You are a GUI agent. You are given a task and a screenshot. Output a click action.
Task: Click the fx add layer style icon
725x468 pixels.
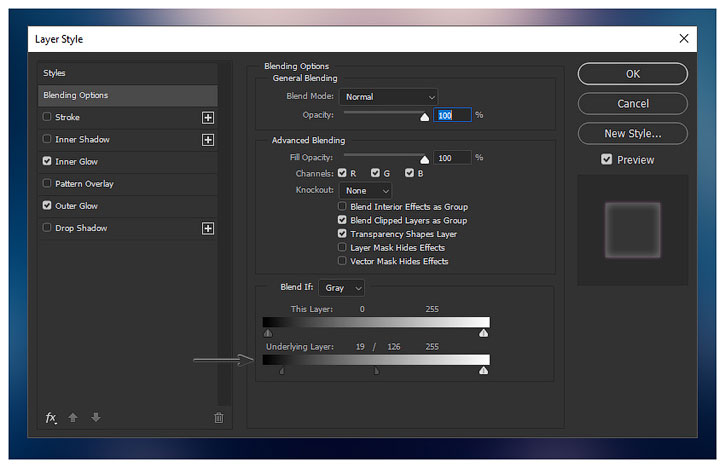(x=51, y=418)
